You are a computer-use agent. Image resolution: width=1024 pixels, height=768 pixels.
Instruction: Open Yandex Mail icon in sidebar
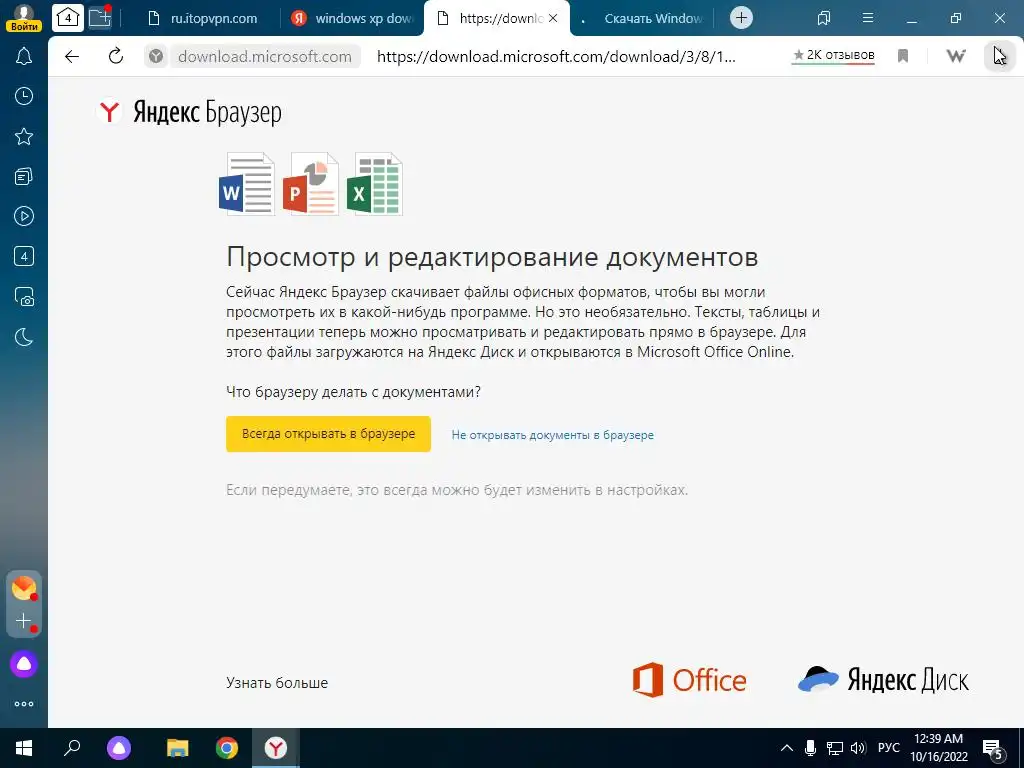tap(24, 588)
